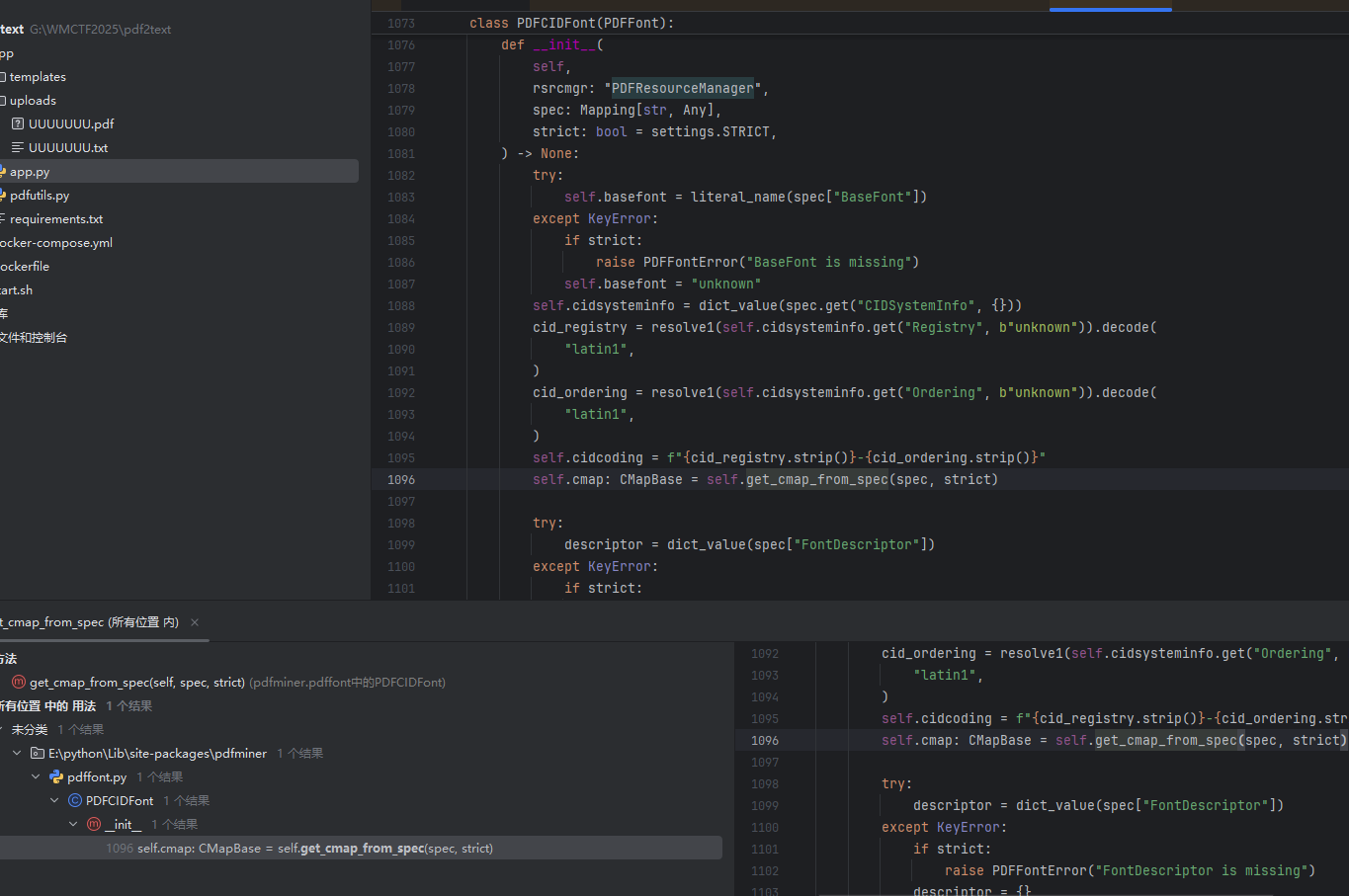Image resolution: width=1349 pixels, height=896 pixels.
Task: Select docker-compose.yml in the project tree
Action: click(56, 242)
